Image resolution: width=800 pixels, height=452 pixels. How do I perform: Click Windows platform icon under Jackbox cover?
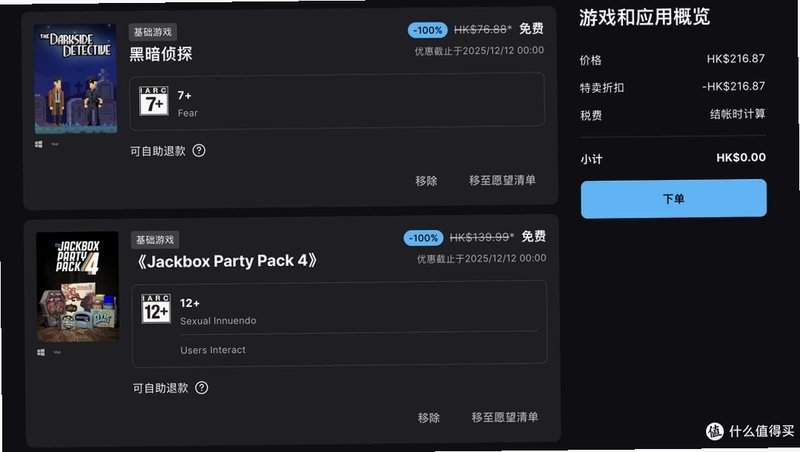41,352
